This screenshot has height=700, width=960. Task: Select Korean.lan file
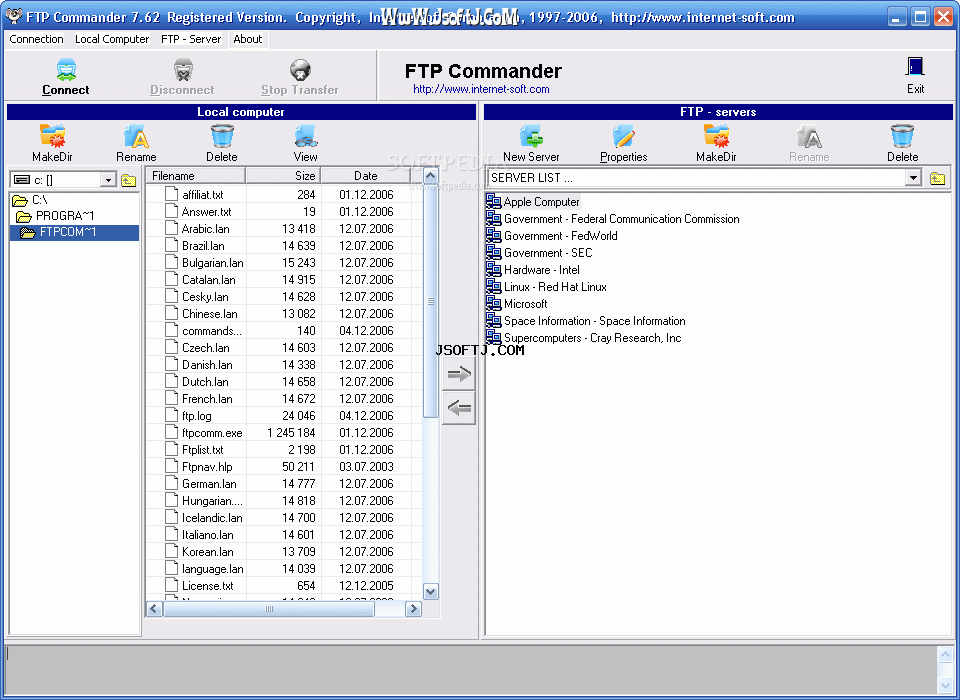click(208, 552)
